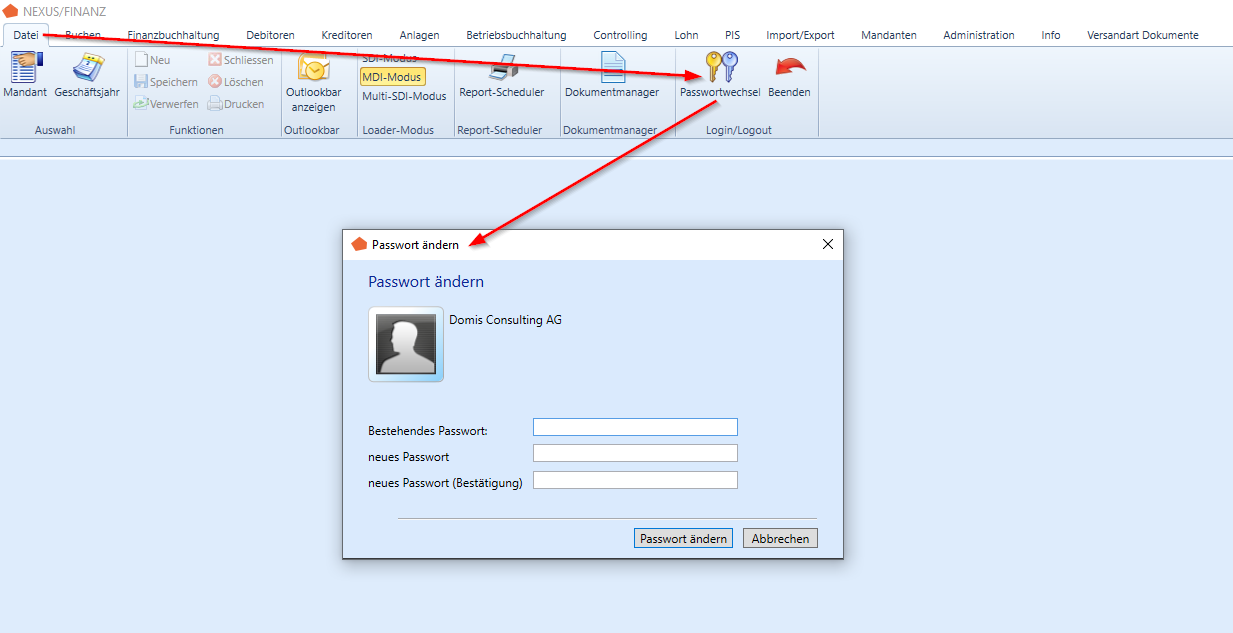Switch to the Finanzbuchhaltung tab
This screenshot has height=633, width=1233.
click(x=173, y=35)
